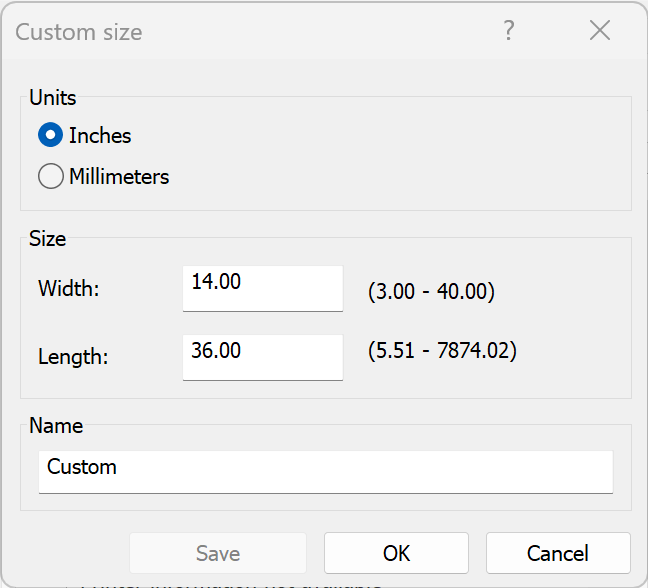Click the Name field containing Custom
This screenshot has height=588, width=648.
tap(325, 471)
